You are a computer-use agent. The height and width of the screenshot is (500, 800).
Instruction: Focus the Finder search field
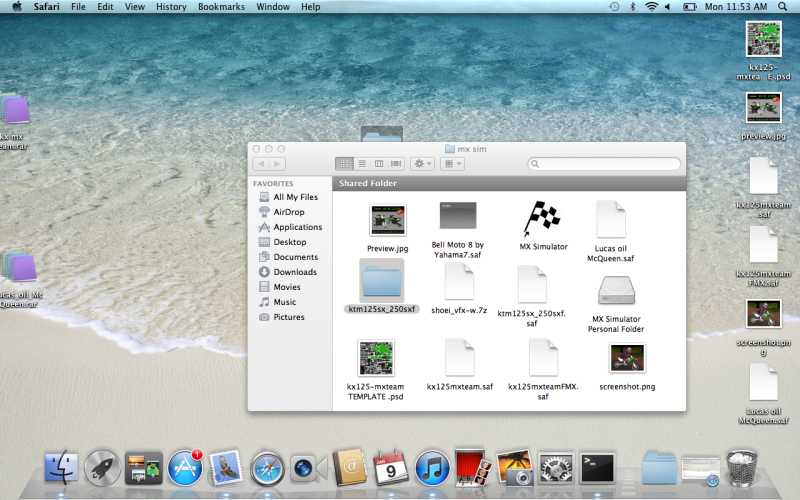point(604,164)
